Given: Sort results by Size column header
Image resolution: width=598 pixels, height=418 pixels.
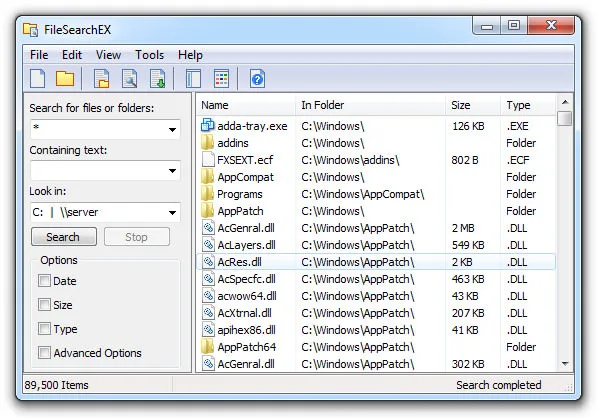Looking at the screenshot, I should pos(473,105).
